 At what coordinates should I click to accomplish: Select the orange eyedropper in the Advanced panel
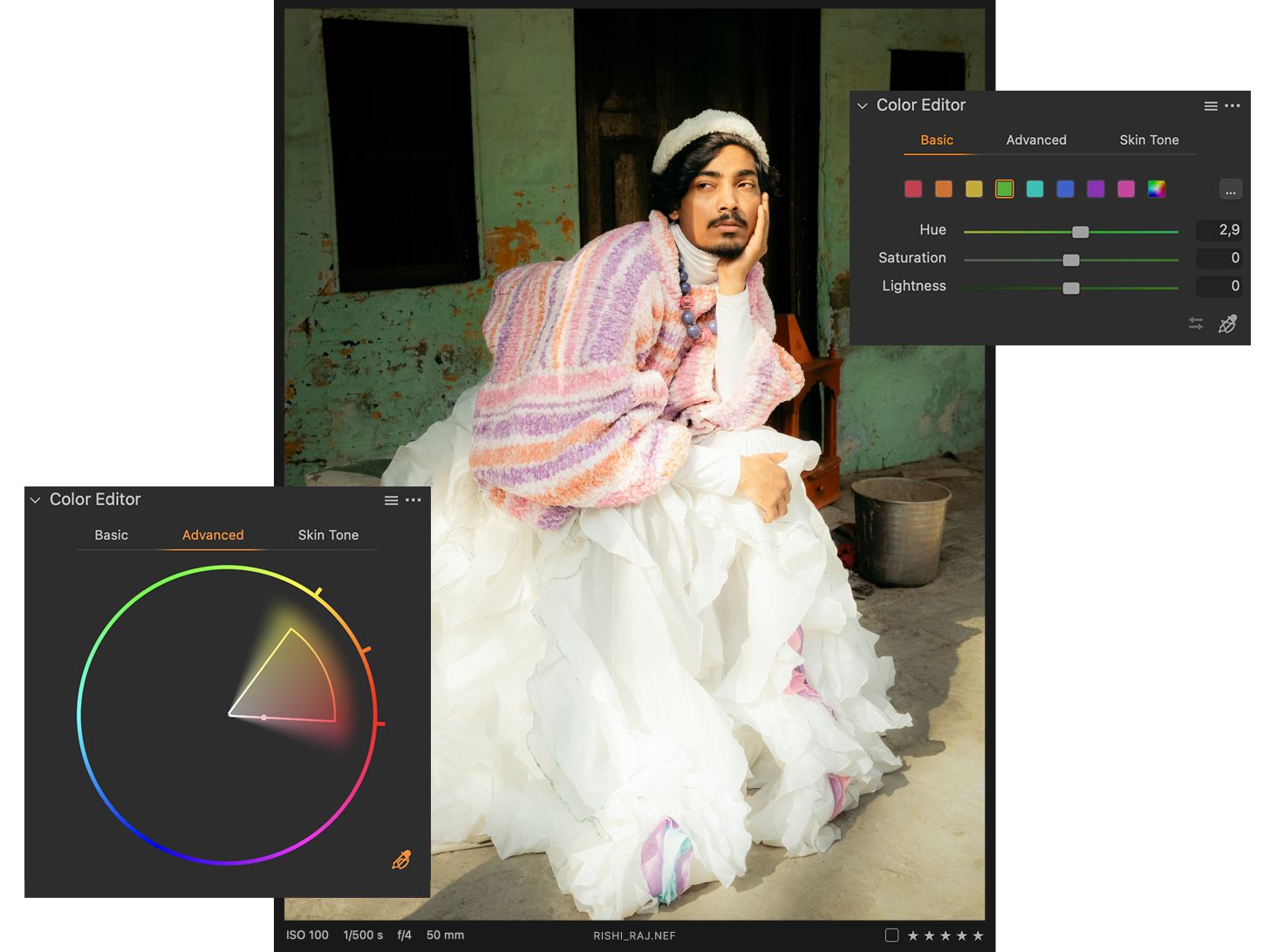click(401, 859)
